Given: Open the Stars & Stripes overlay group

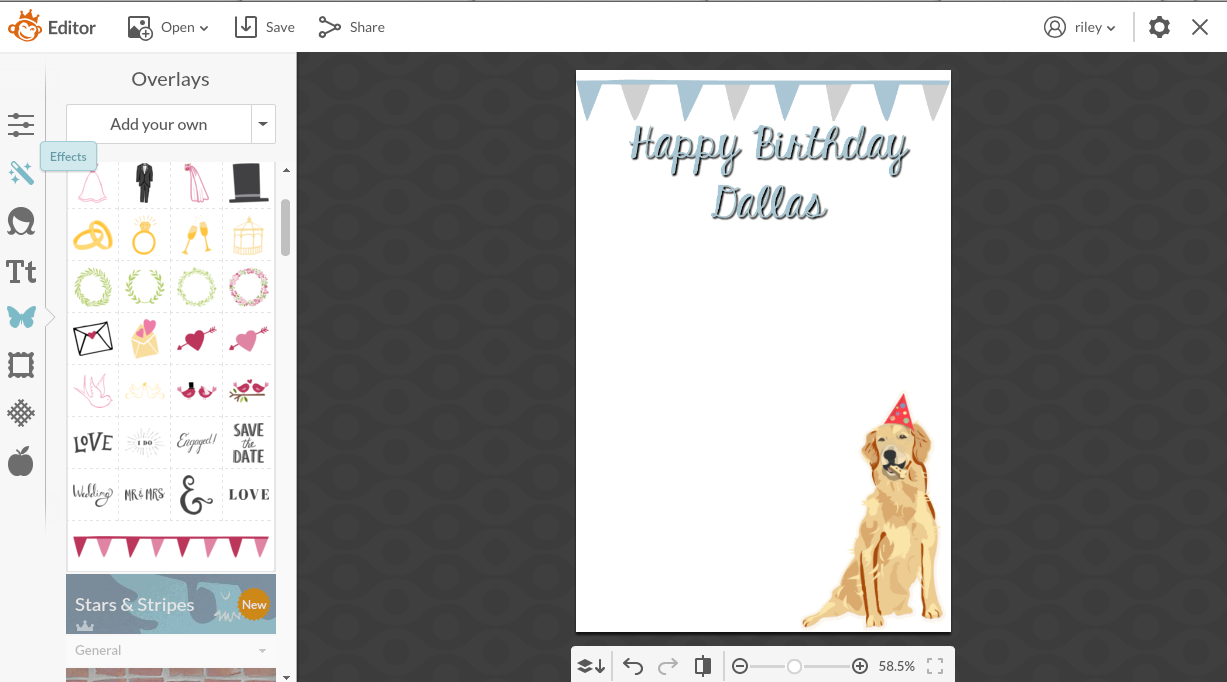Looking at the screenshot, I should pyautogui.click(x=171, y=604).
